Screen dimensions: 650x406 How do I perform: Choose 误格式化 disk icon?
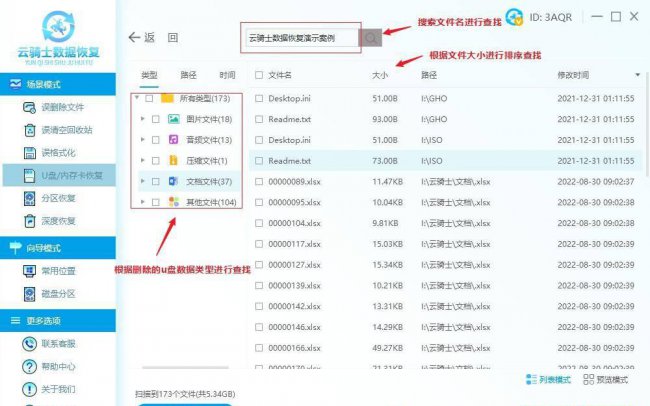tap(29, 153)
